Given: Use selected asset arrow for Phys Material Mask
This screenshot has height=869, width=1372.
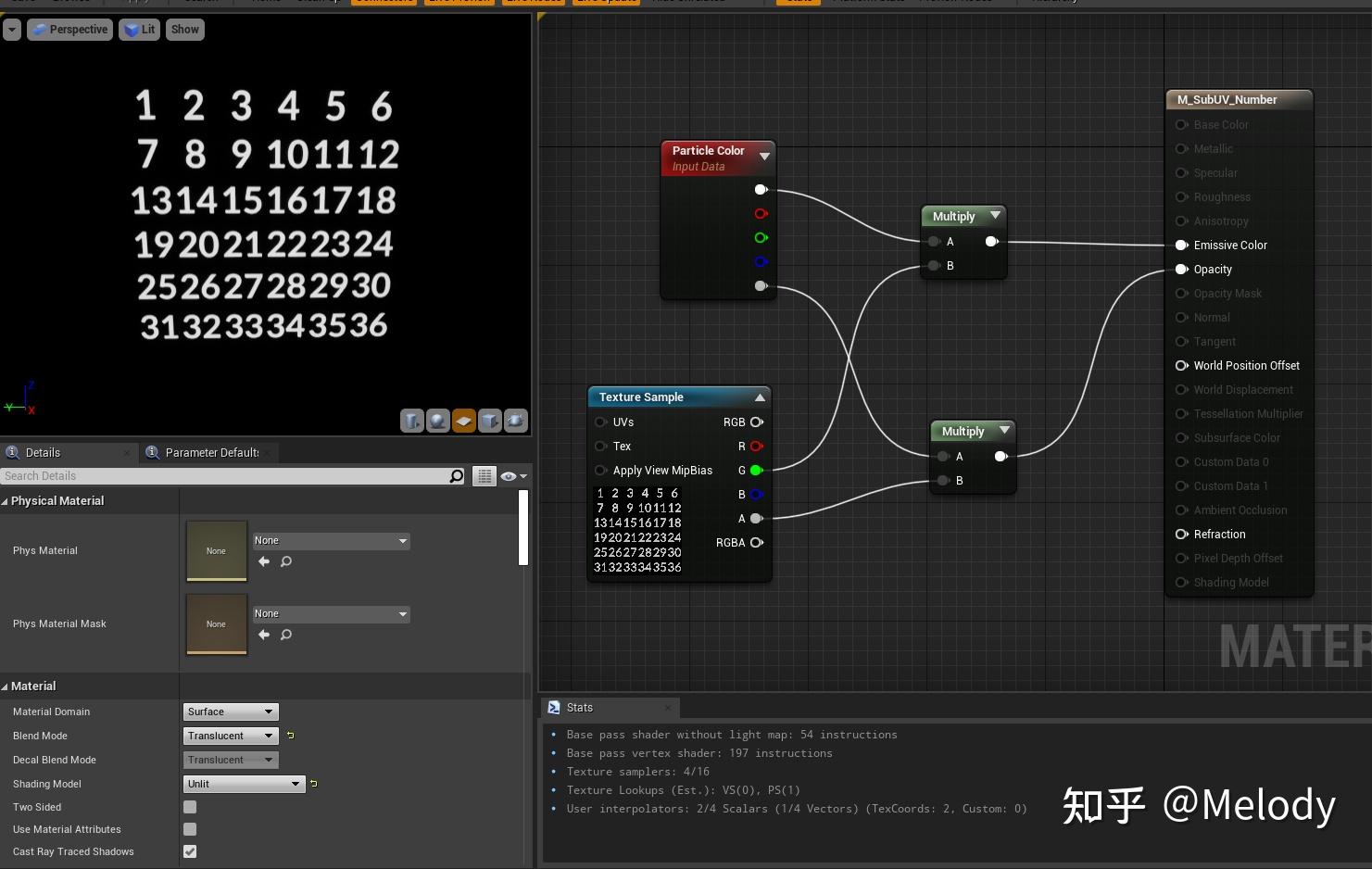Looking at the screenshot, I should pyautogui.click(x=264, y=635).
